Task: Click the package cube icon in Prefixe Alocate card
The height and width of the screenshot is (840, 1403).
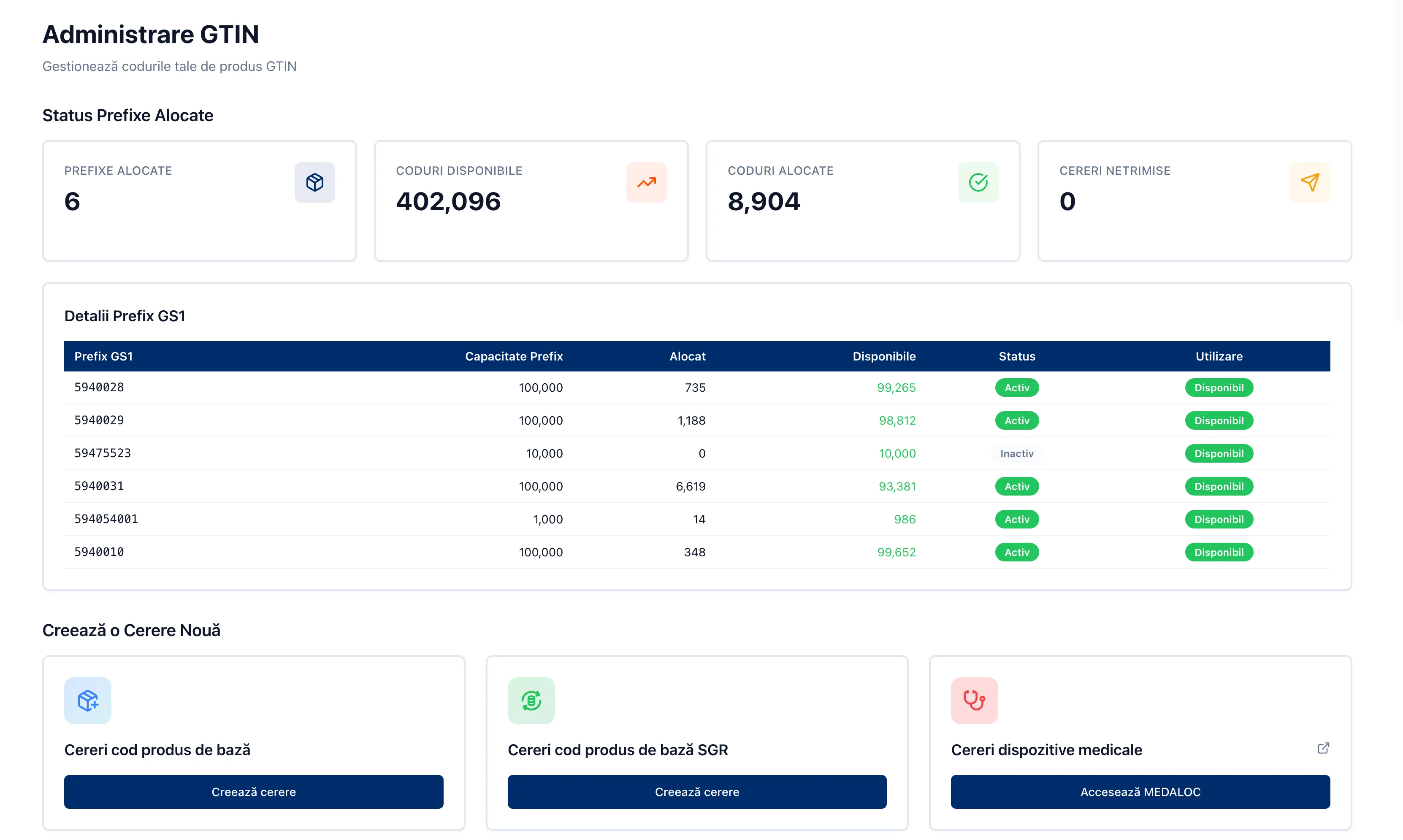Action: (315, 182)
